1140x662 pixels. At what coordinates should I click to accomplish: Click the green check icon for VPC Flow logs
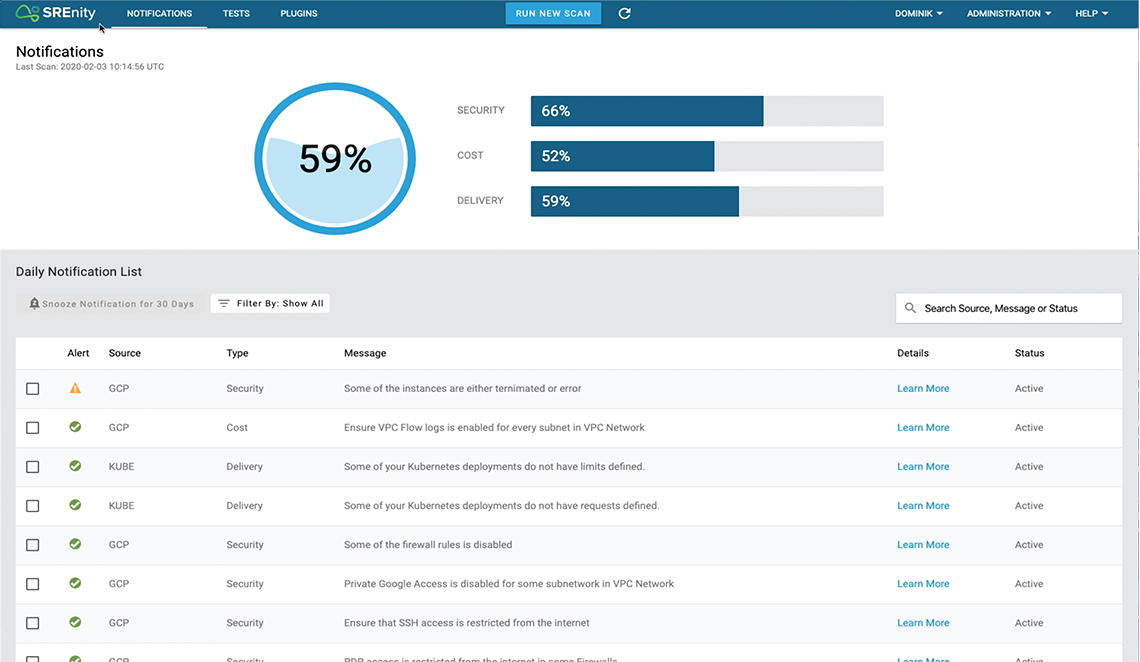click(x=75, y=427)
